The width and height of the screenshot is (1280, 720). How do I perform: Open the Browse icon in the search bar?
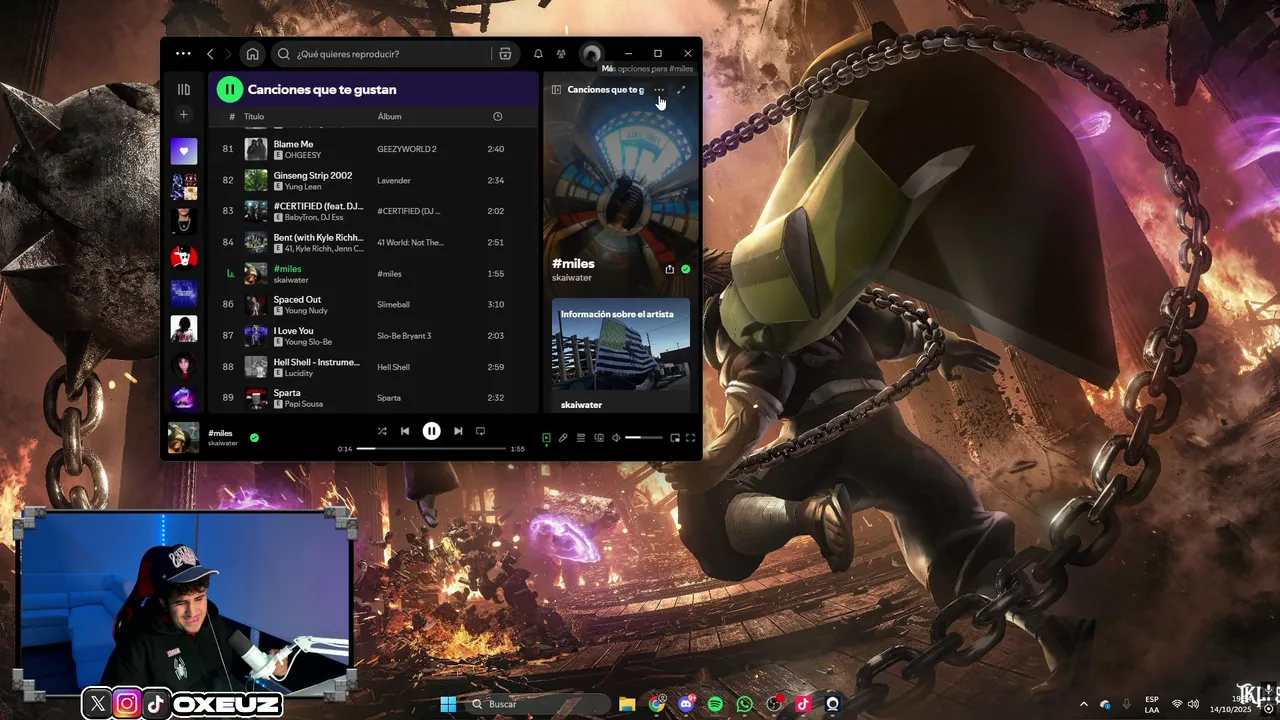(x=505, y=54)
